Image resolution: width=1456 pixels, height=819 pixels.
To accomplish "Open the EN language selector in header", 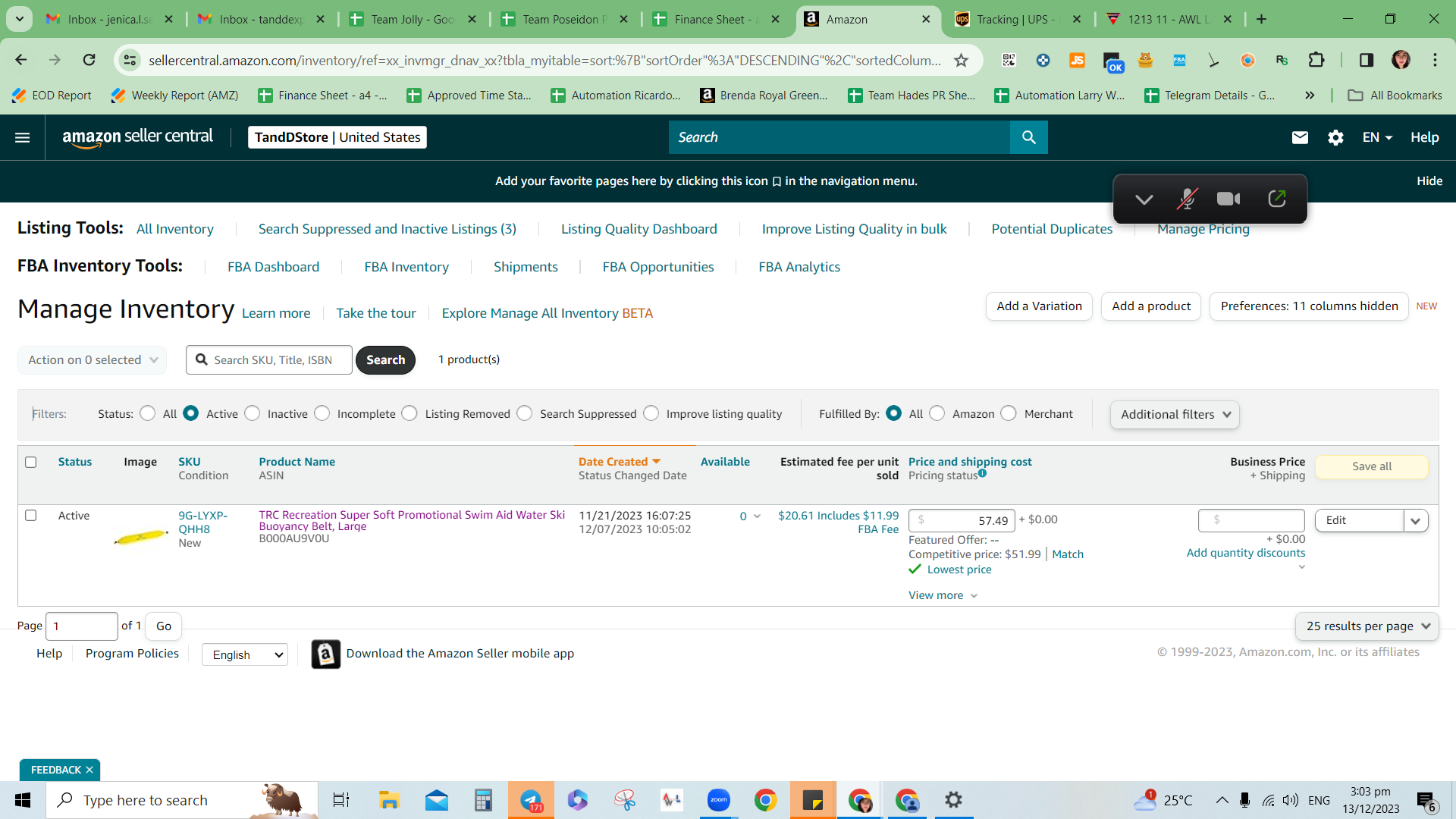I will coord(1377,137).
